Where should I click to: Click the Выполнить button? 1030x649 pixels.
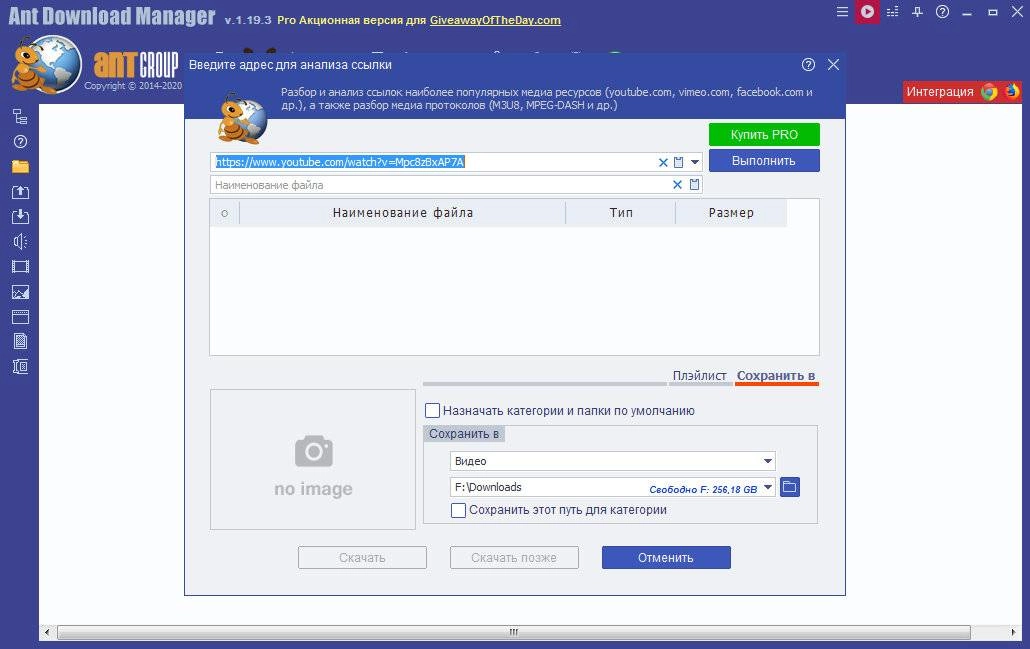tap(764, 161)
